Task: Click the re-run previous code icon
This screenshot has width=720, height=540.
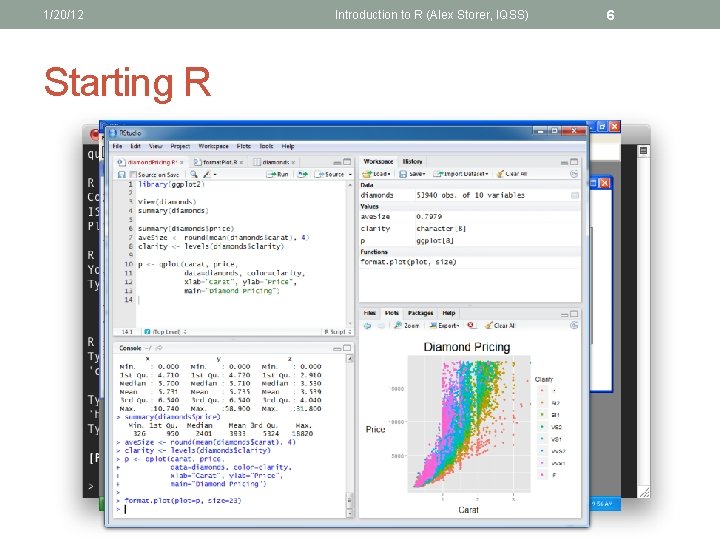Action: (x=302, y=174)
